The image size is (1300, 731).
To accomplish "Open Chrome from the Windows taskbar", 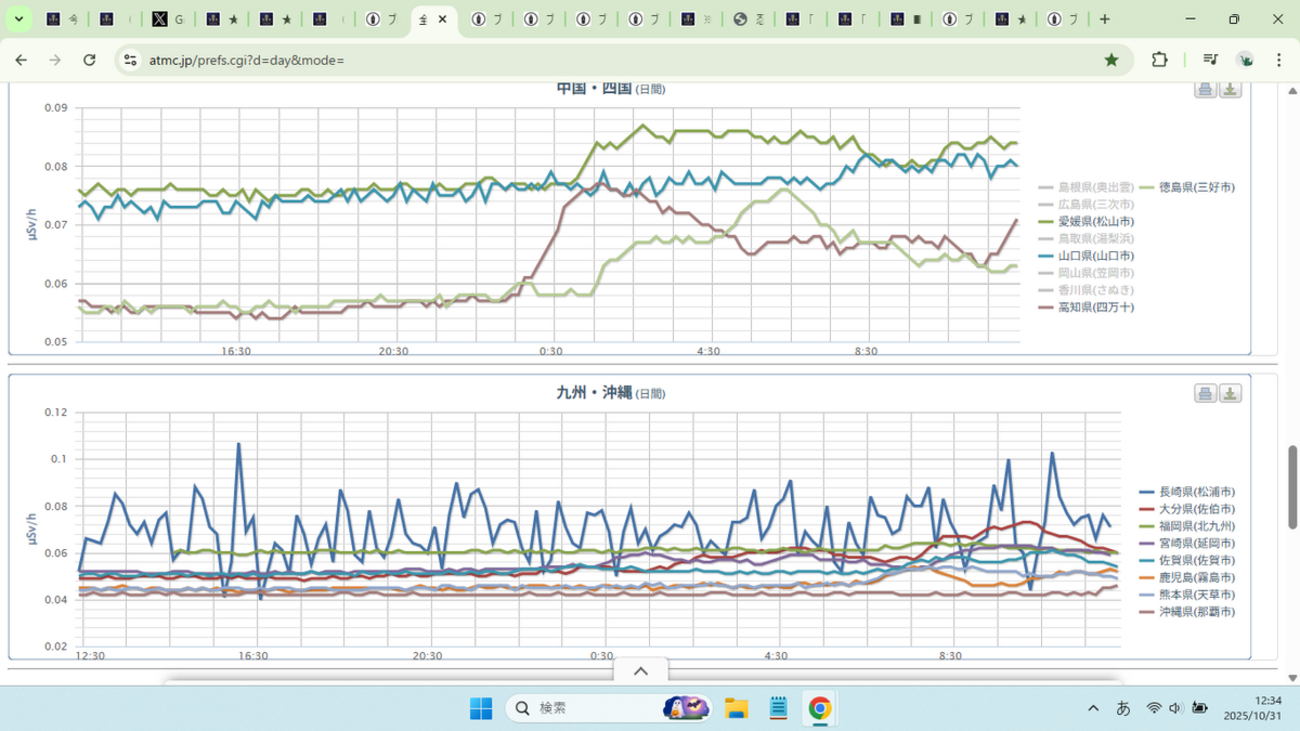I will (x=819, y=709).
